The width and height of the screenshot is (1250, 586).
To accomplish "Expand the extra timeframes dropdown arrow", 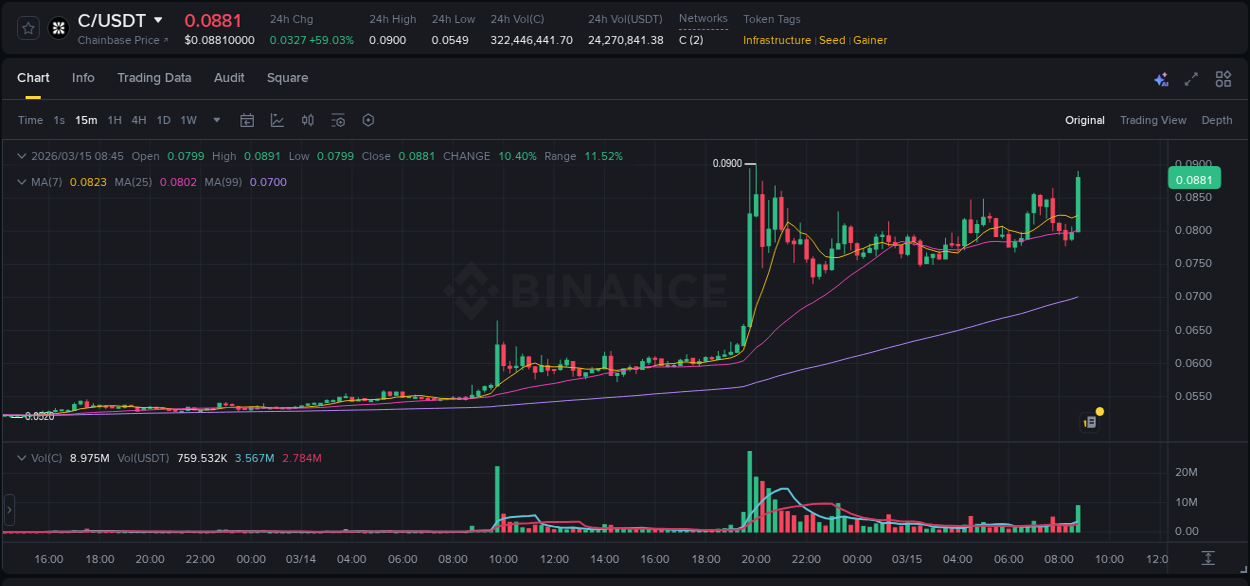I will point(216,120).
